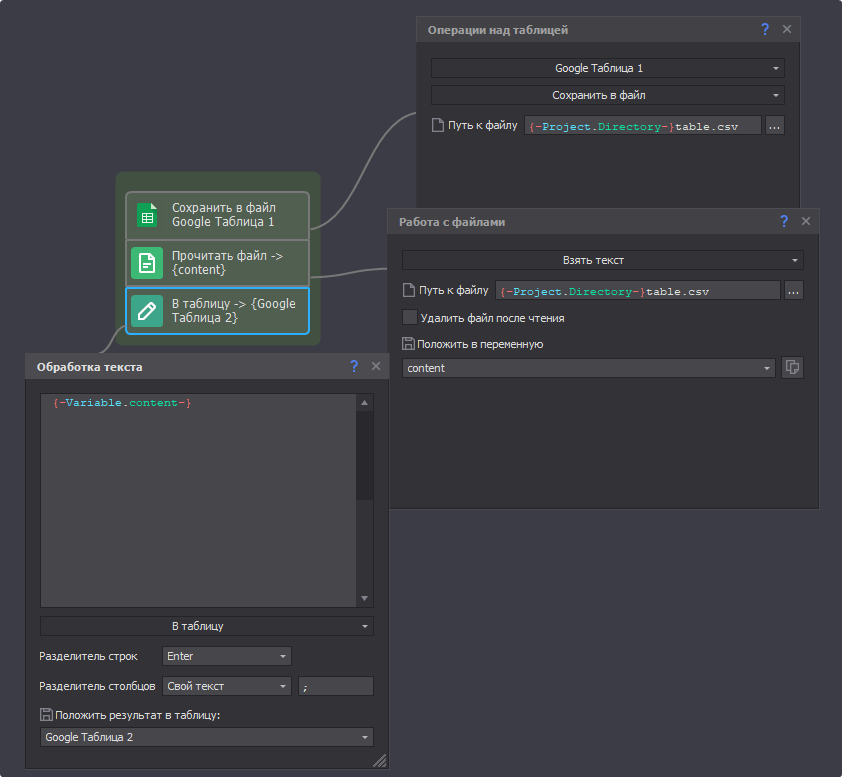Click the copy variable icon beside content field
Image resolution: width=842 pixels, height=777 pixels.
792,368
